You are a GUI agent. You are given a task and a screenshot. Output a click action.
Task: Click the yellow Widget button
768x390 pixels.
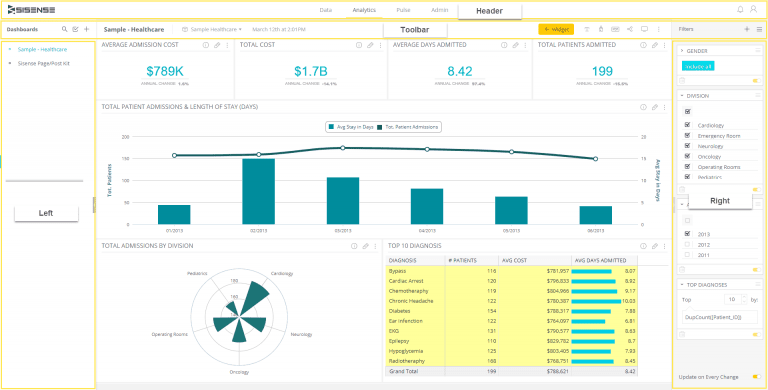point(556,29)
